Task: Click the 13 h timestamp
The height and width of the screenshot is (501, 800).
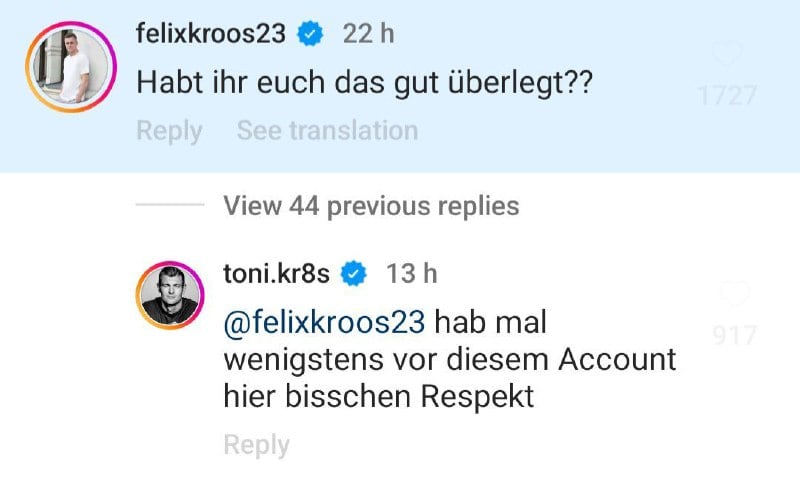Action: pos(412,272)
